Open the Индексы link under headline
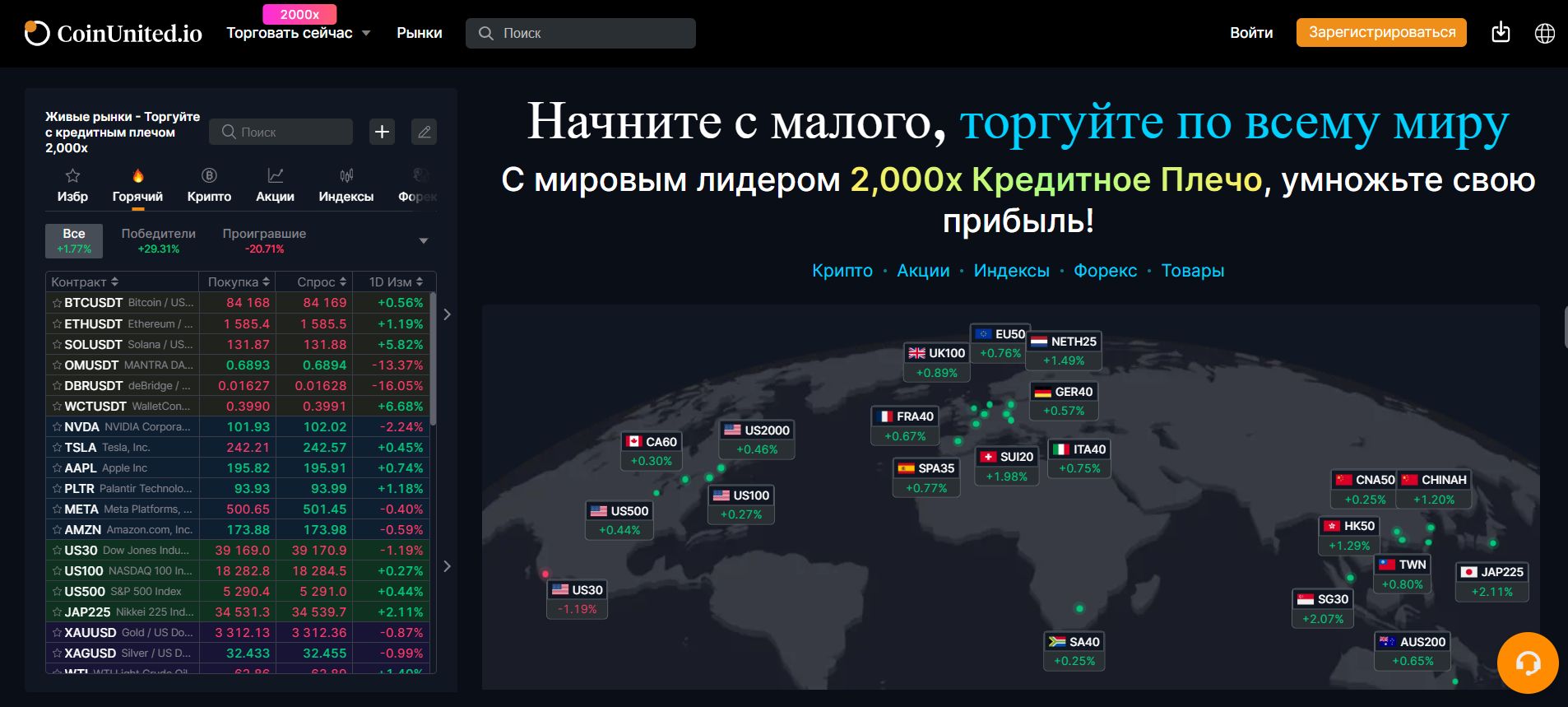 (x=1012, y=271)
